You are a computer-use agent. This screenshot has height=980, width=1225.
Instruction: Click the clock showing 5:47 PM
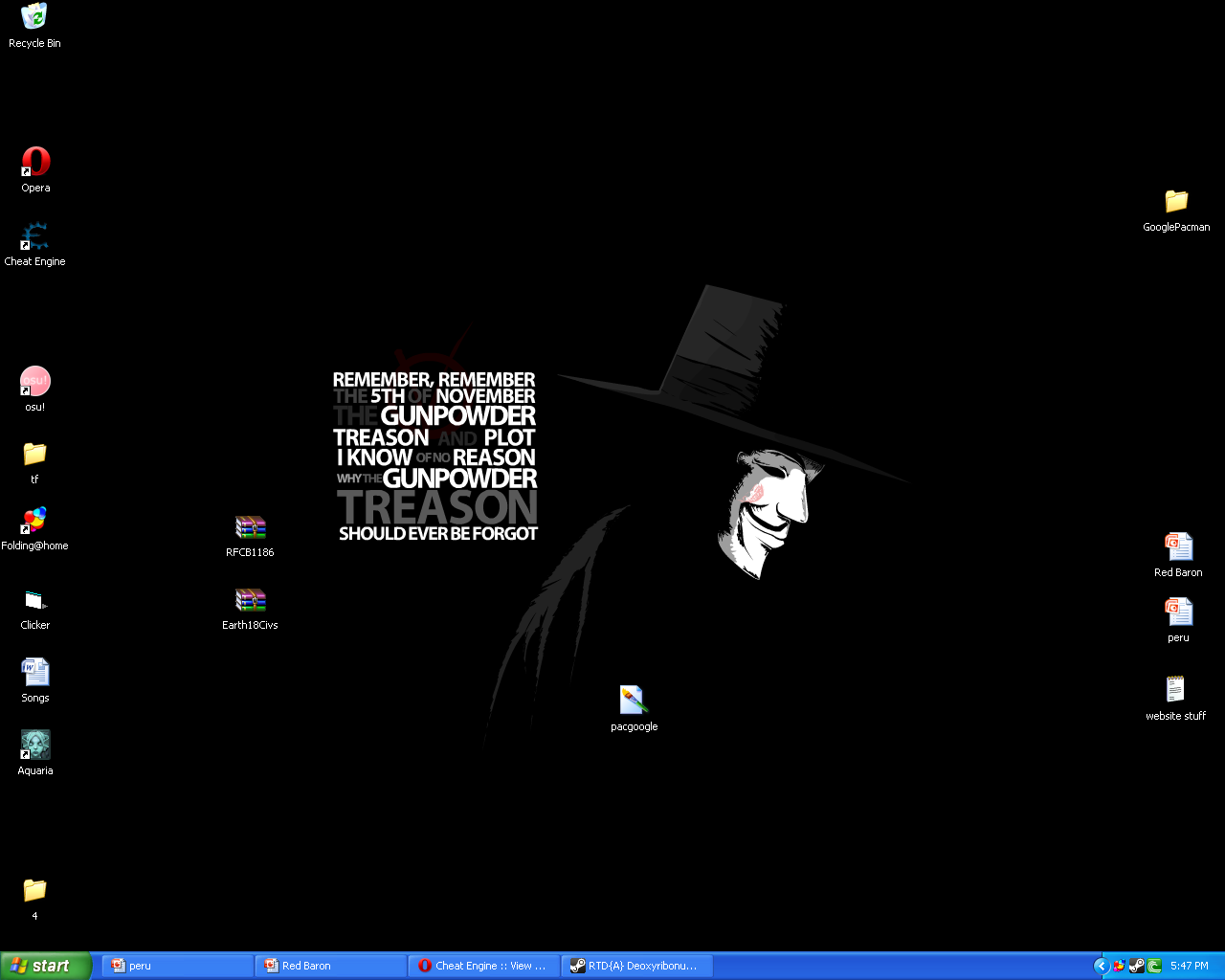point(1190,966)
